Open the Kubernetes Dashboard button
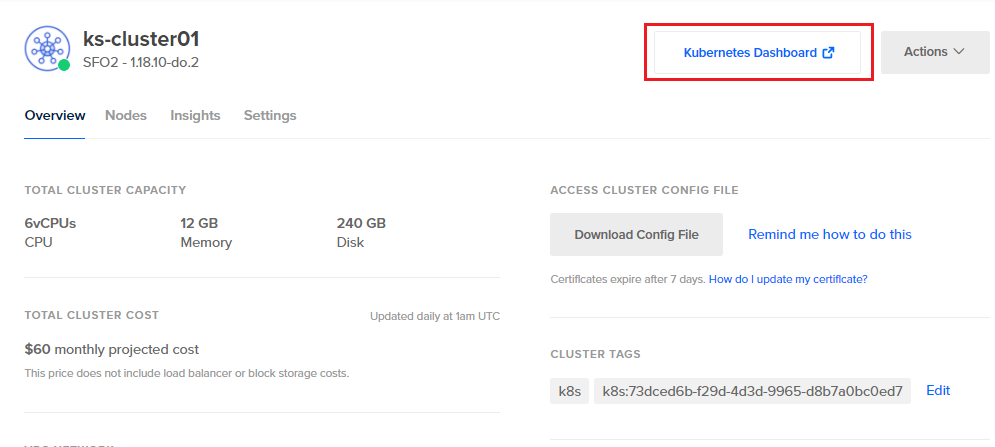This screenshot has width=995, height=447. [x=758, y=53]
